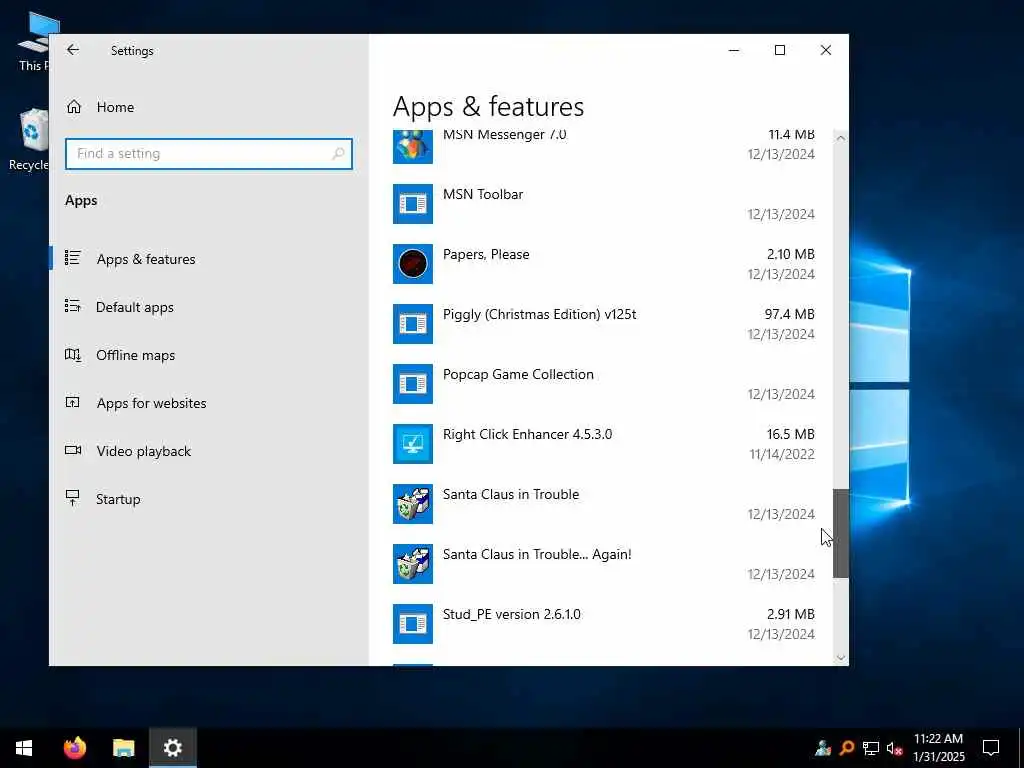
Task: Click the Santa Claus in Trouble icon
Action: tap(412, 504)
